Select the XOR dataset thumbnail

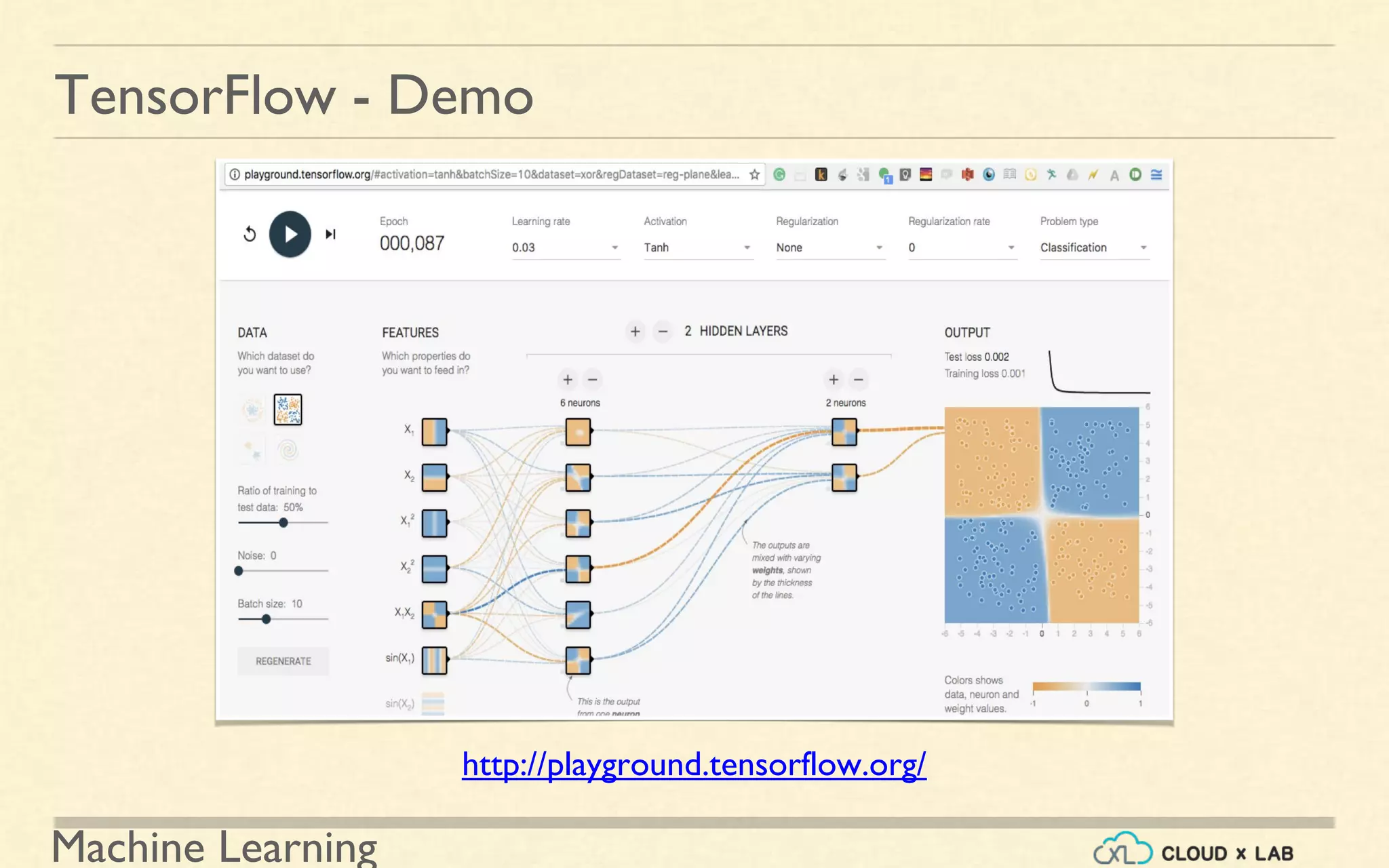[x=288, y=410]
